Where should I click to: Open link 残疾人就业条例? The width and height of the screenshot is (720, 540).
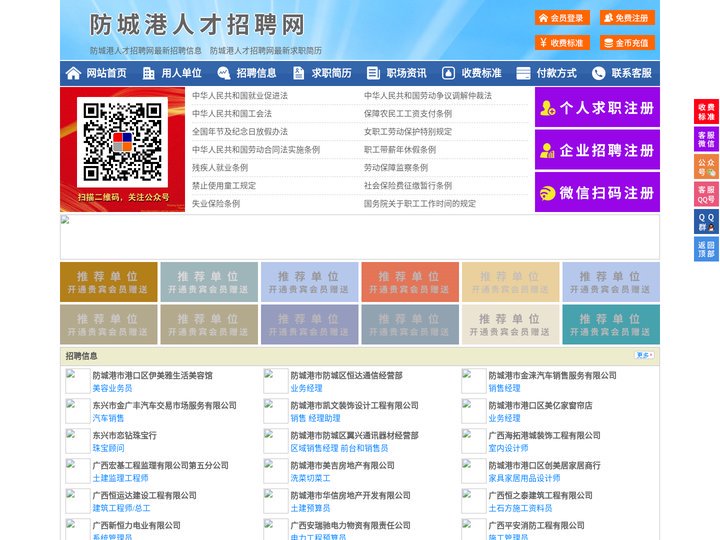[x=219, y=168]
